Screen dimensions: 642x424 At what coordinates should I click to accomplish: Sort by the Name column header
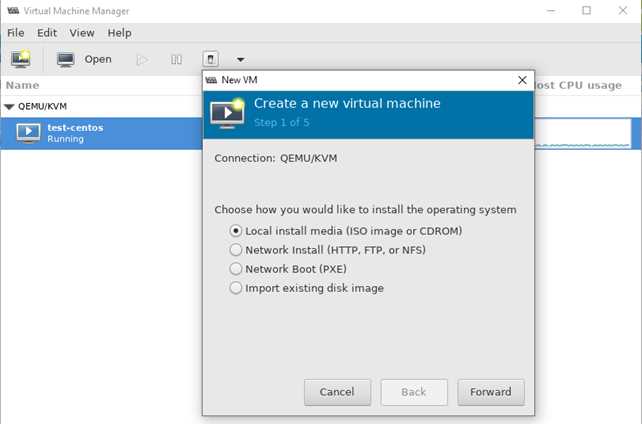tap(23, 85)
